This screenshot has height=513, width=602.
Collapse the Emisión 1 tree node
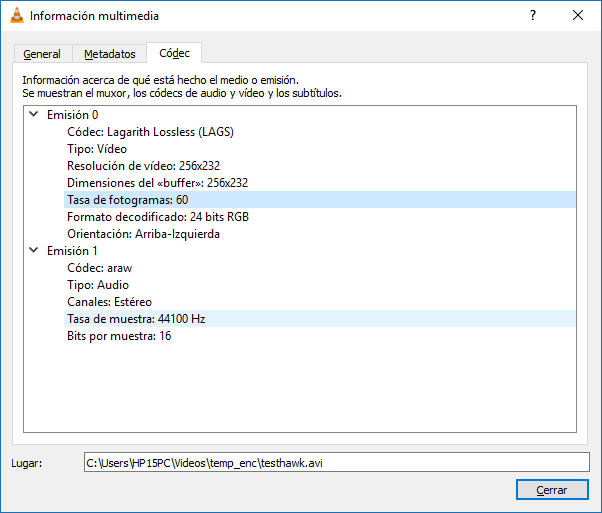click(x=34, y=250)
